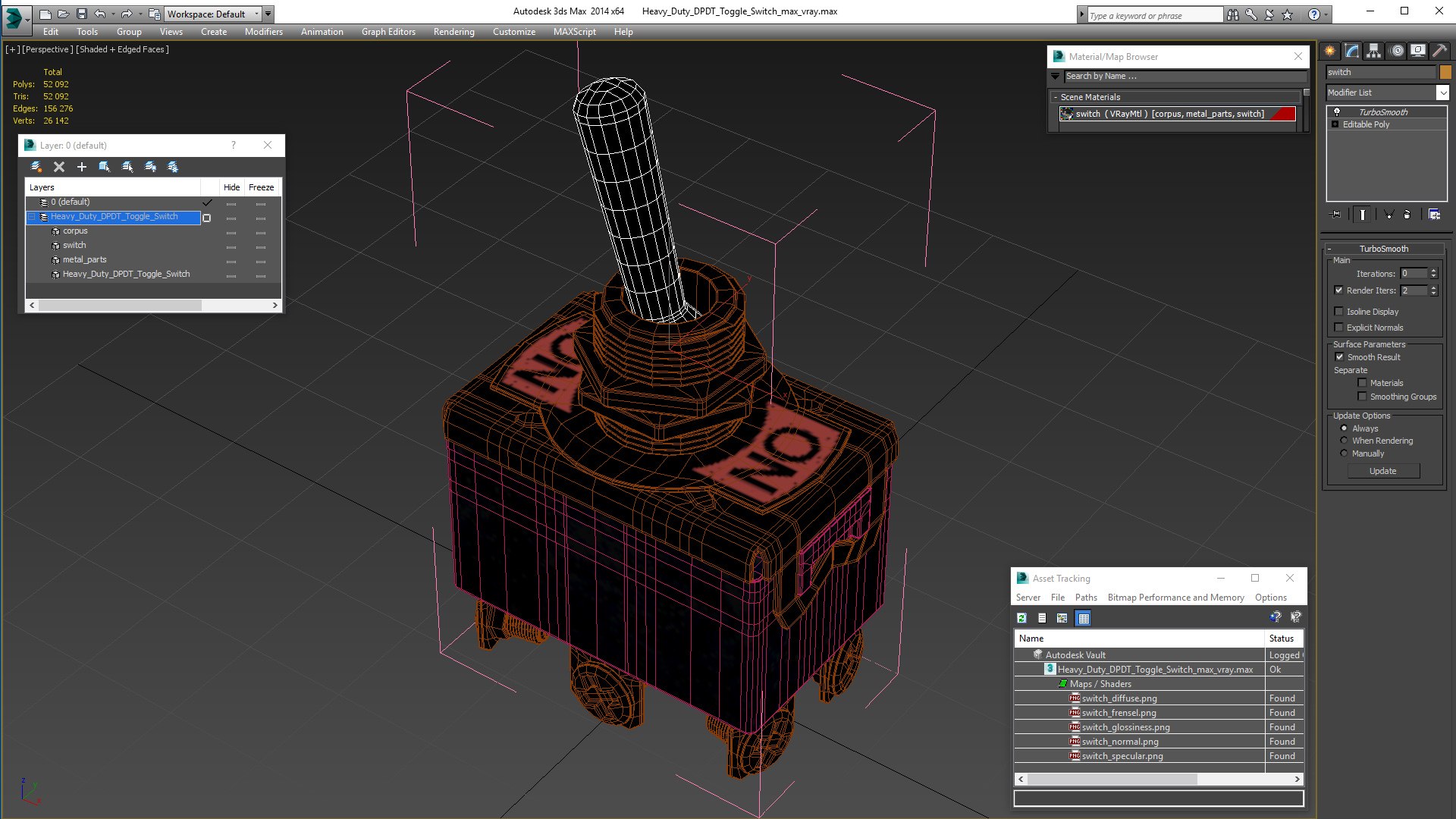Image resolution: width=1456 pixels, height=819 pixels.
Task: Click the switch object color swatch
Action: (x=1445, y=72)
